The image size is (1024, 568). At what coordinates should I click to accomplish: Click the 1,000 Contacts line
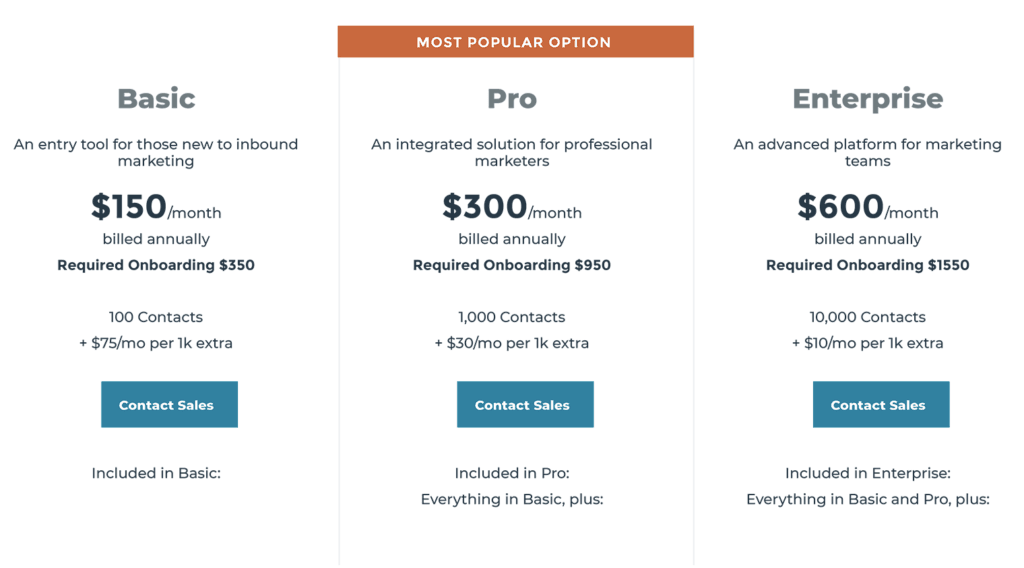(x=512, y=317)
